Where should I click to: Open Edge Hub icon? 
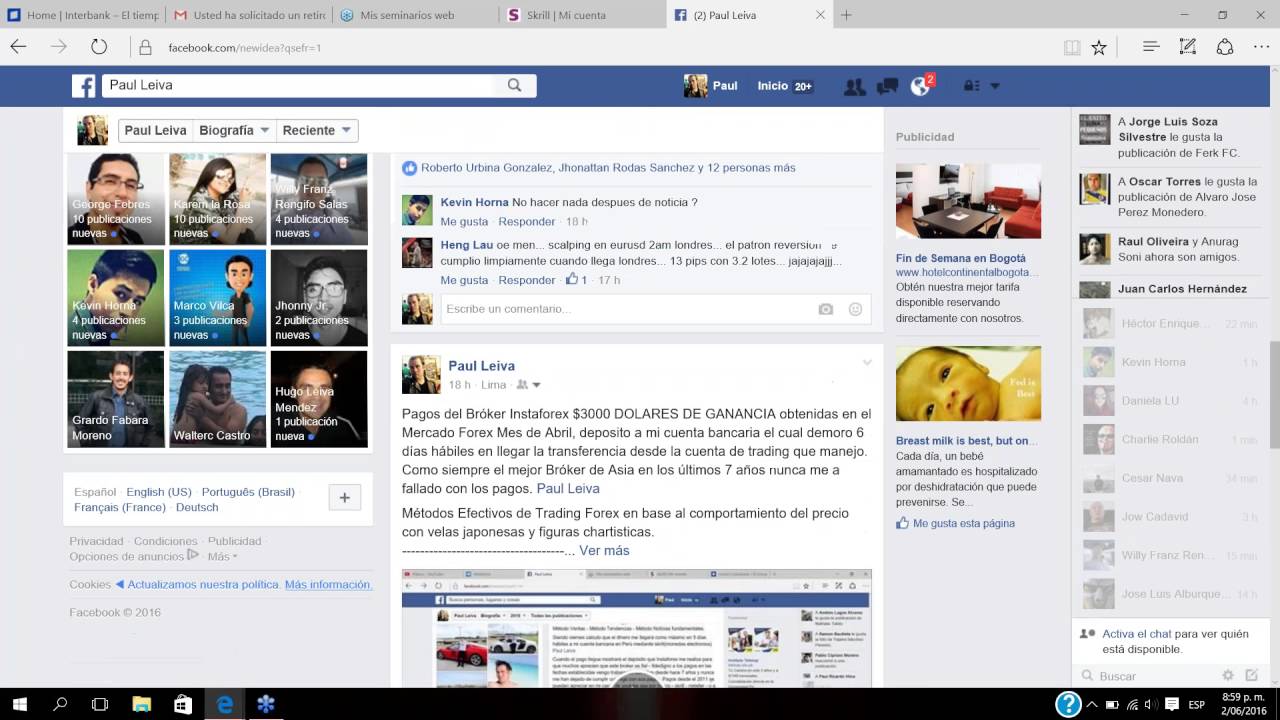point(1151,47)
